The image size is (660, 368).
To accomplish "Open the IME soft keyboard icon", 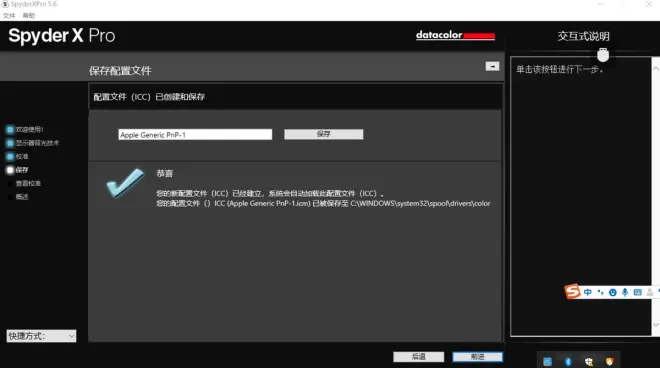I will [x=638, y=292].
